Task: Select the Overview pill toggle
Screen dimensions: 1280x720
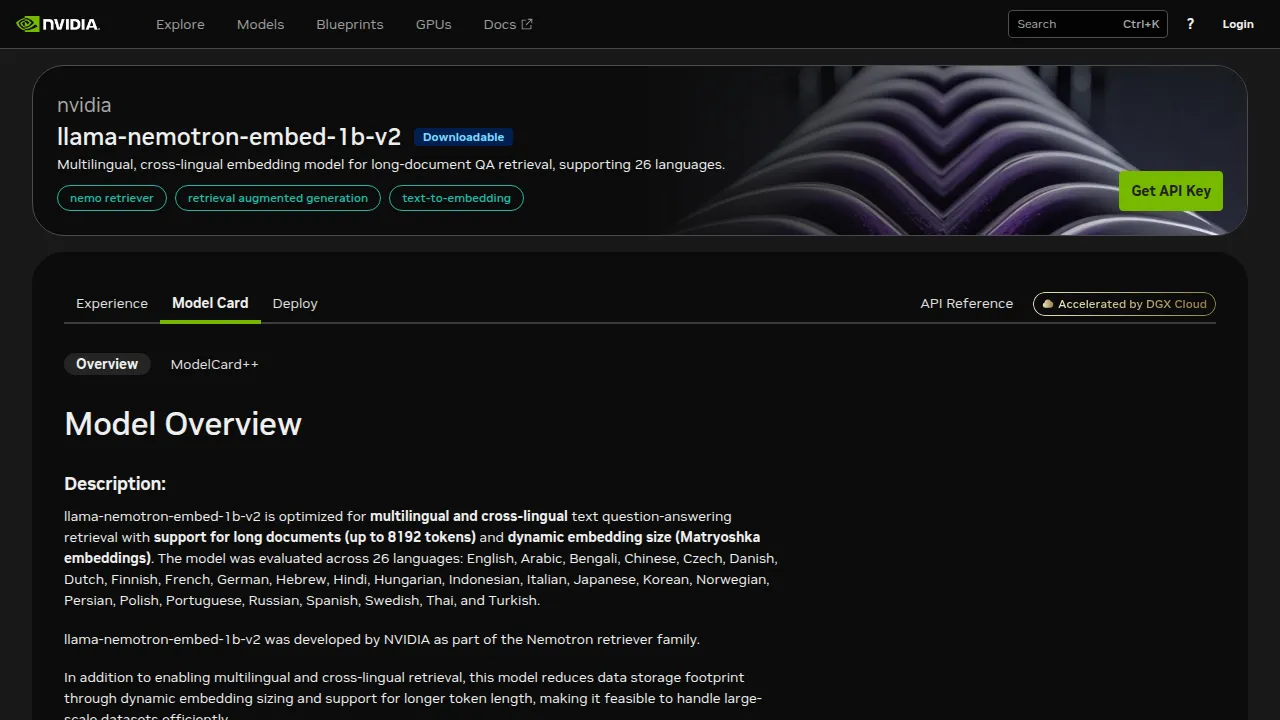Action: click(107, 364)
